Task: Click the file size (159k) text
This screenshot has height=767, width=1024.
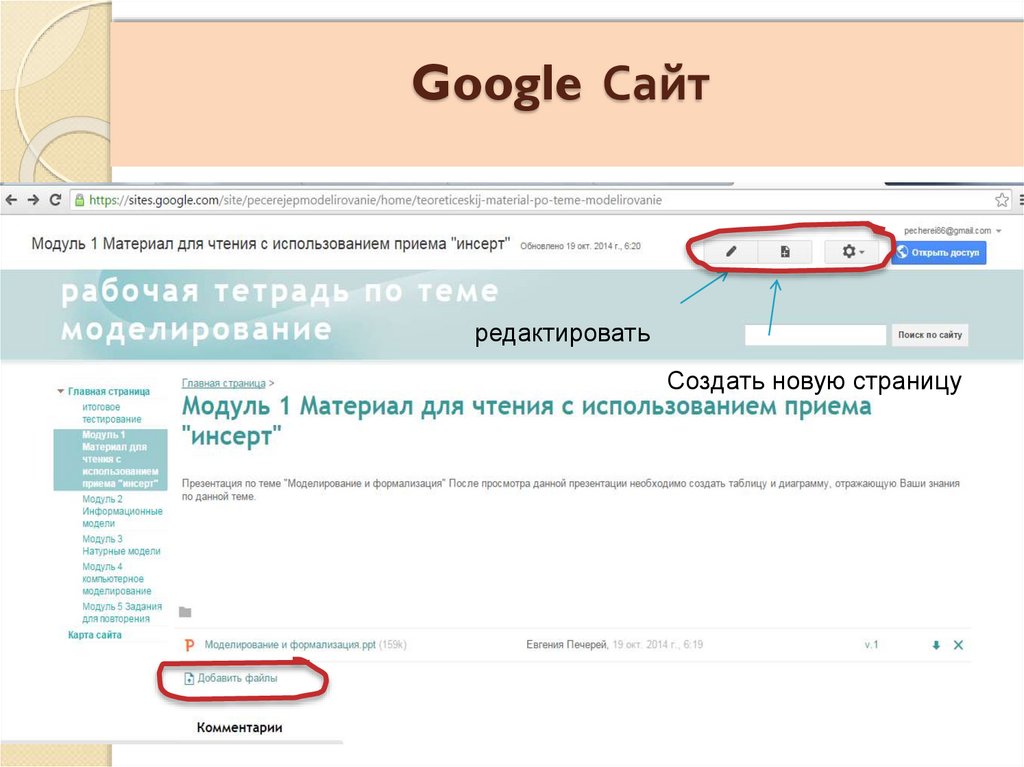Action: 392,645
